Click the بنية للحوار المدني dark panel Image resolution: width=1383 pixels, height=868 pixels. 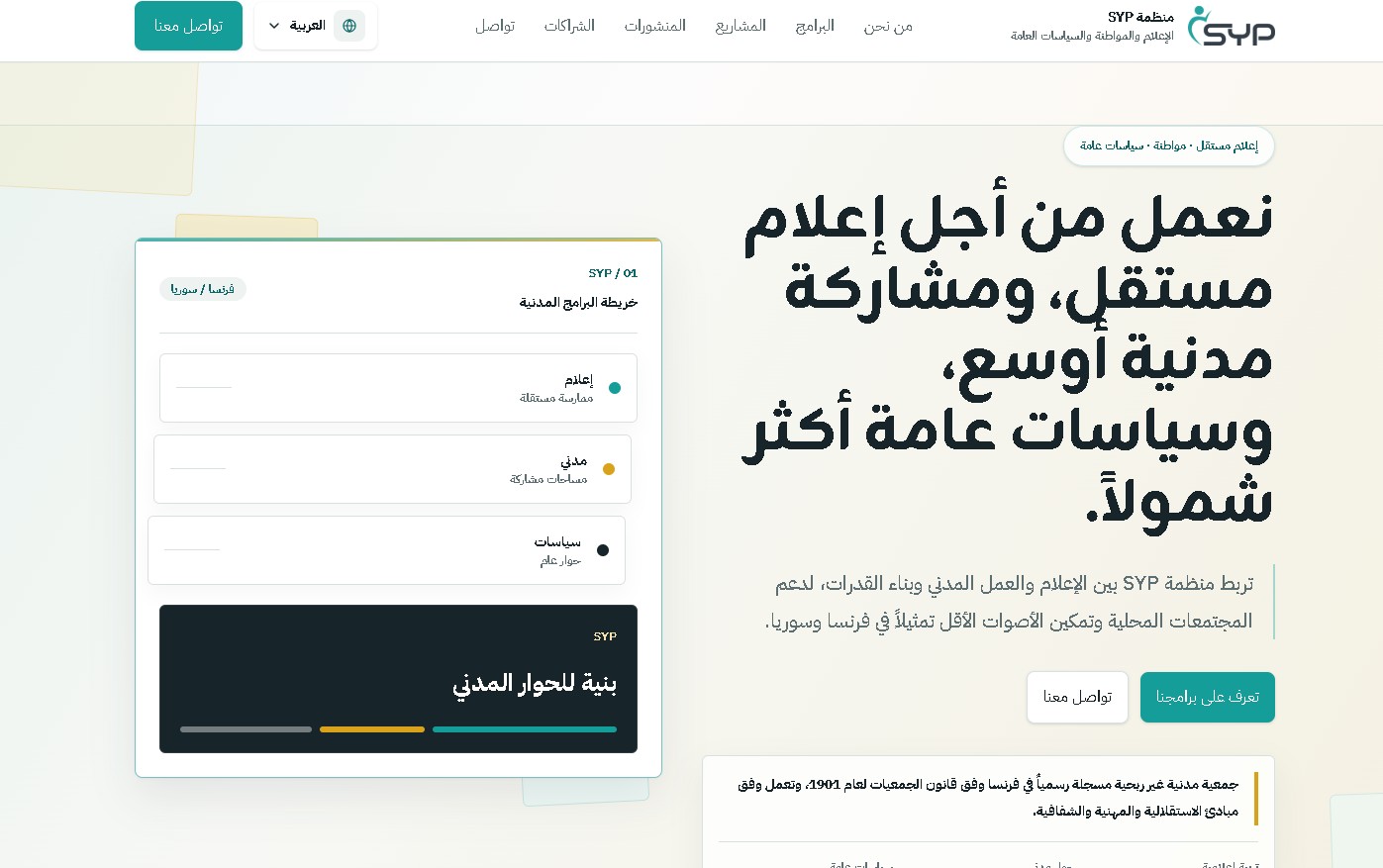(398, 679)
